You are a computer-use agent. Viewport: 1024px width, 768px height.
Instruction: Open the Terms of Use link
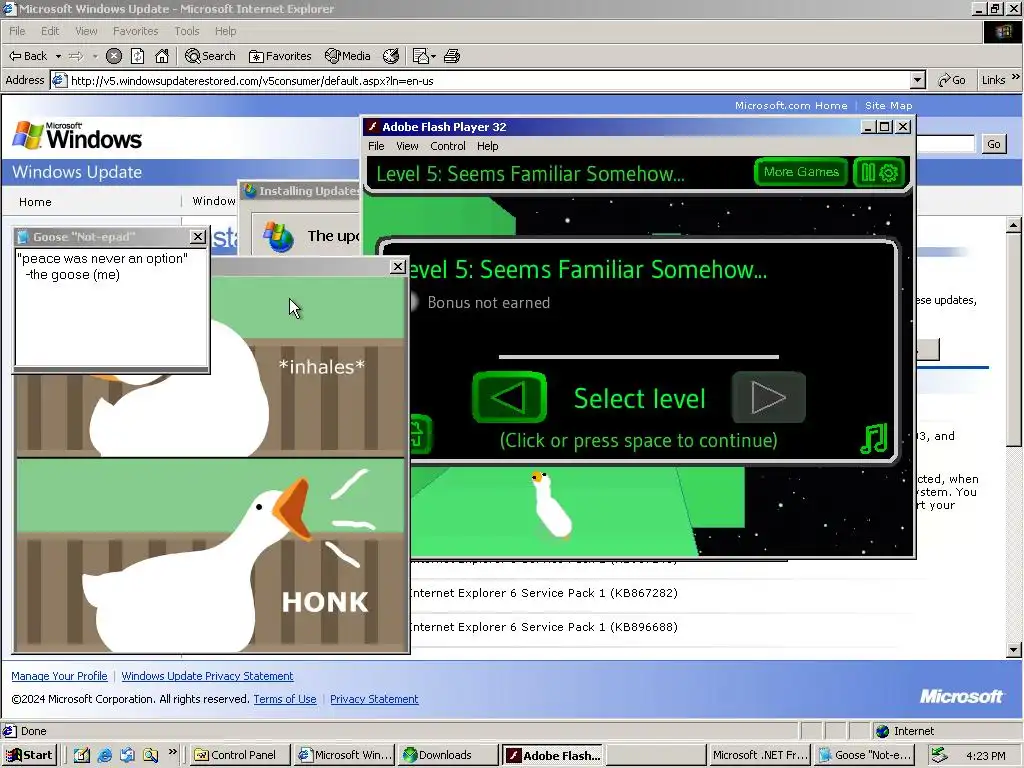pyautogui.click(x=285, y=699)
